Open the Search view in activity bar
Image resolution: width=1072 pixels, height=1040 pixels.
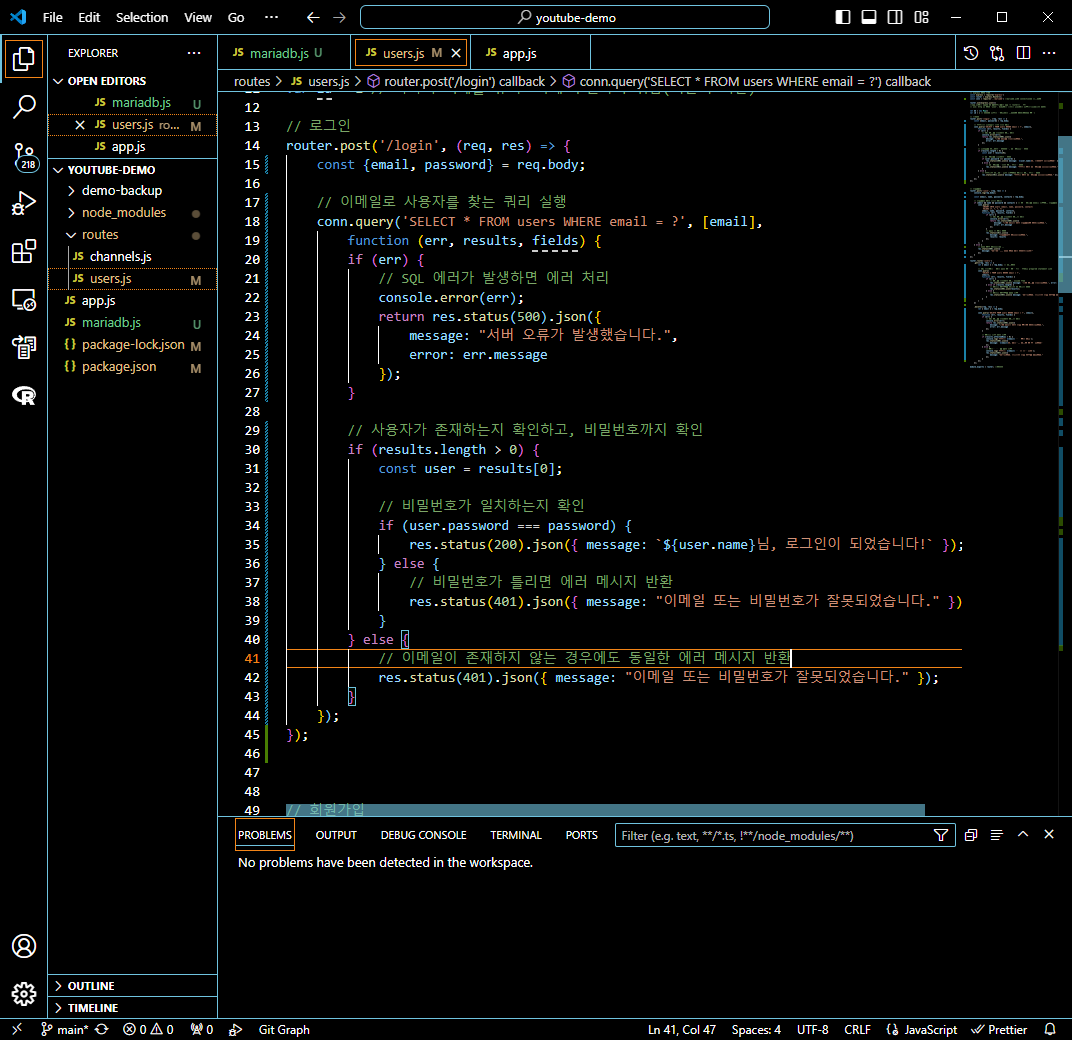(x=24, y=107)
